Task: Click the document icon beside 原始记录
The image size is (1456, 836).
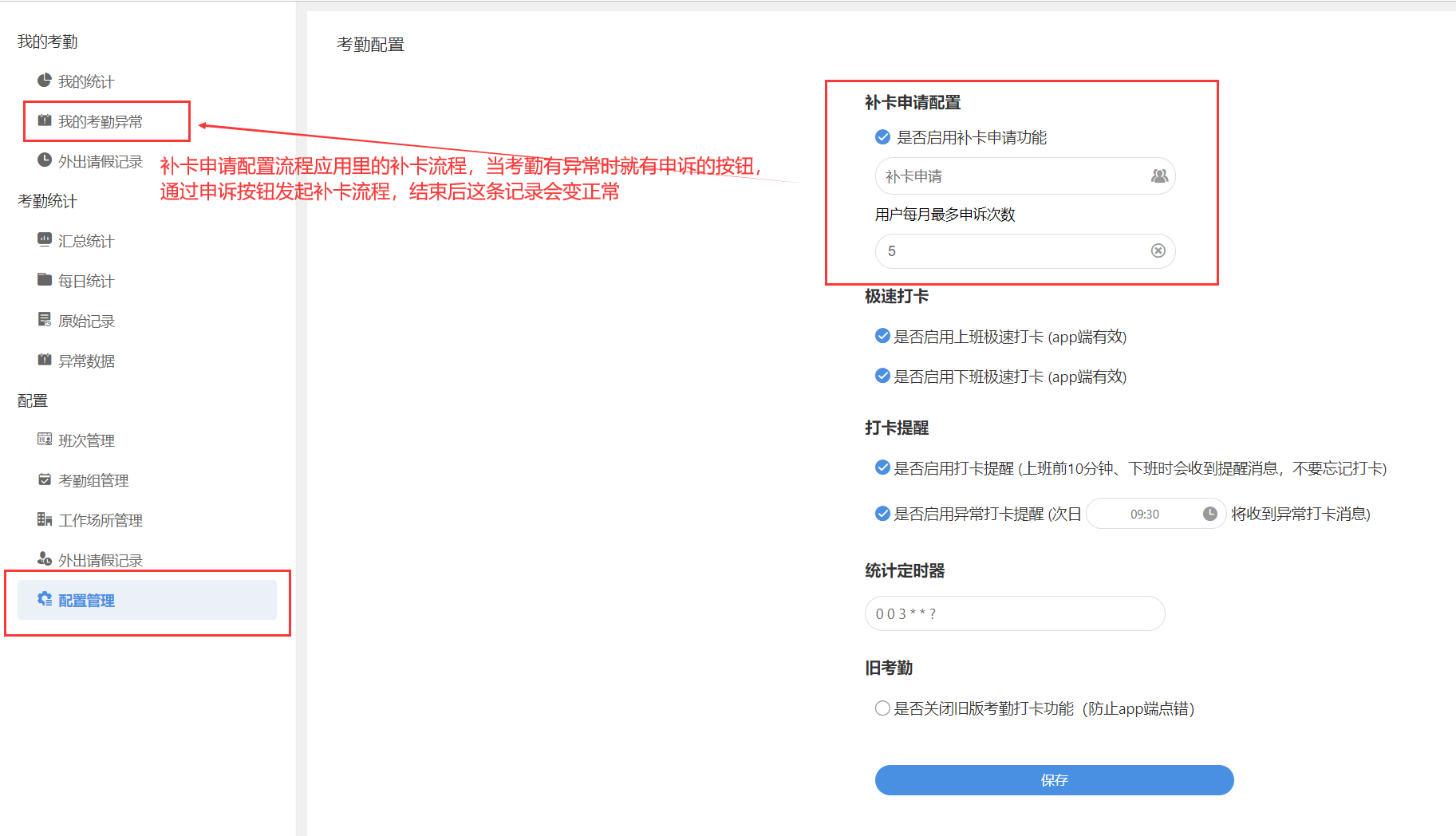Action: coord(45,319)
